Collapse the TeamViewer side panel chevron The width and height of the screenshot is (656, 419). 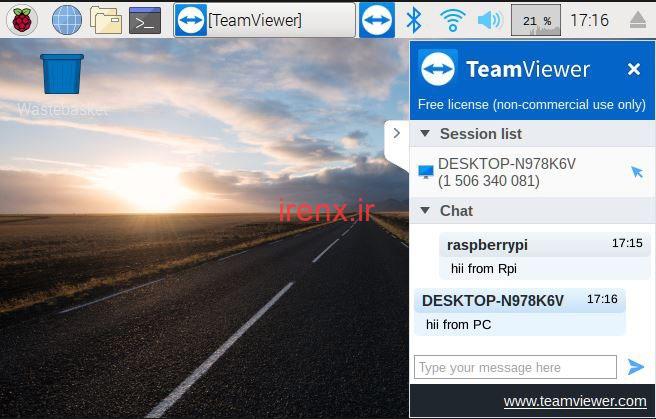396,133
